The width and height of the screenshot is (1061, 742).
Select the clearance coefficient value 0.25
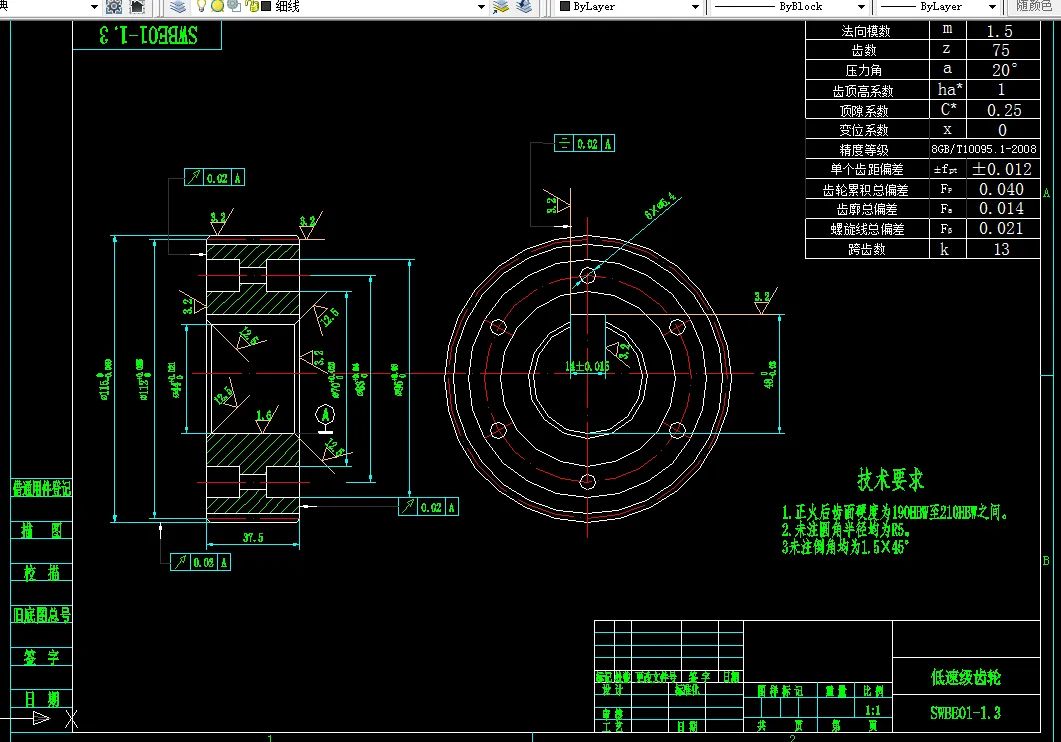pos(1004,110)
